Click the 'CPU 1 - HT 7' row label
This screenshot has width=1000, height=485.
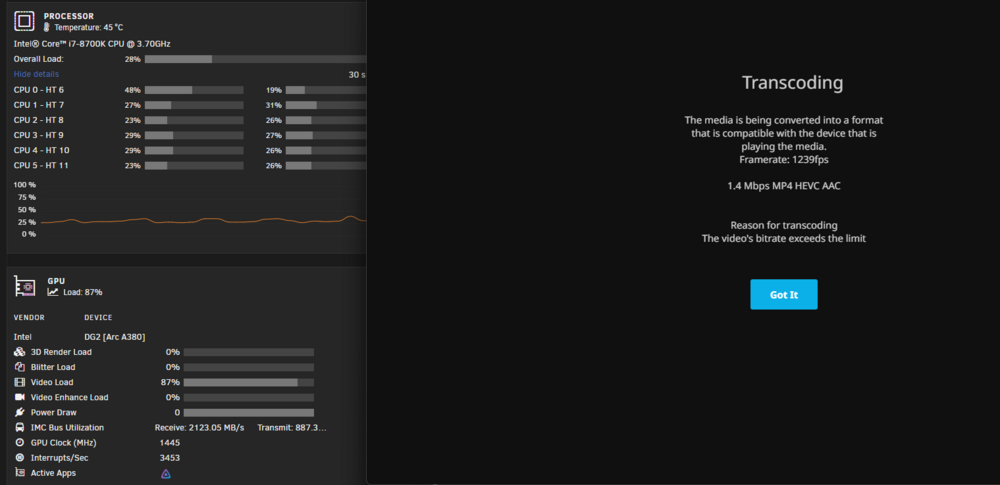click(39, 105)
